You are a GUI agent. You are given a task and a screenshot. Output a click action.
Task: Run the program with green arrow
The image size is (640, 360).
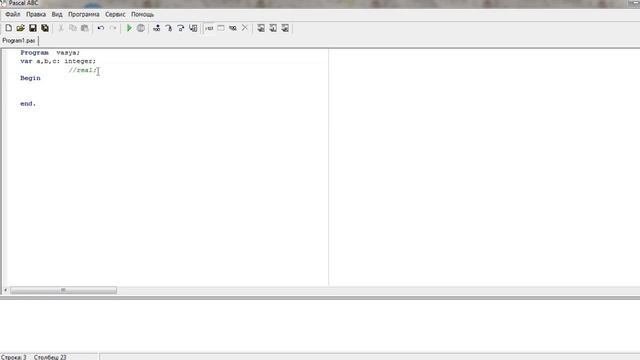coord(129,28)
